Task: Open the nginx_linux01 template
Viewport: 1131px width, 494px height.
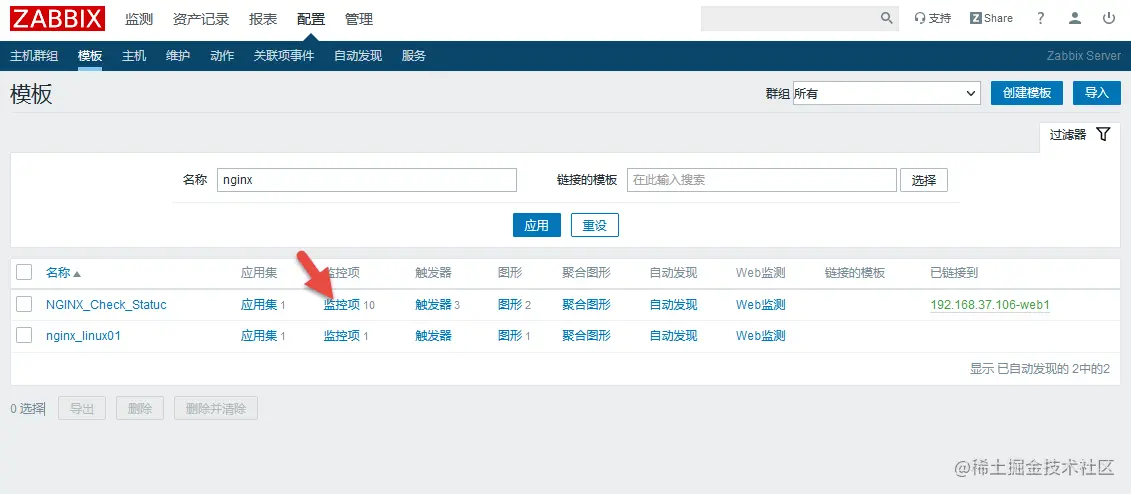Action: (x=83, y=336)
